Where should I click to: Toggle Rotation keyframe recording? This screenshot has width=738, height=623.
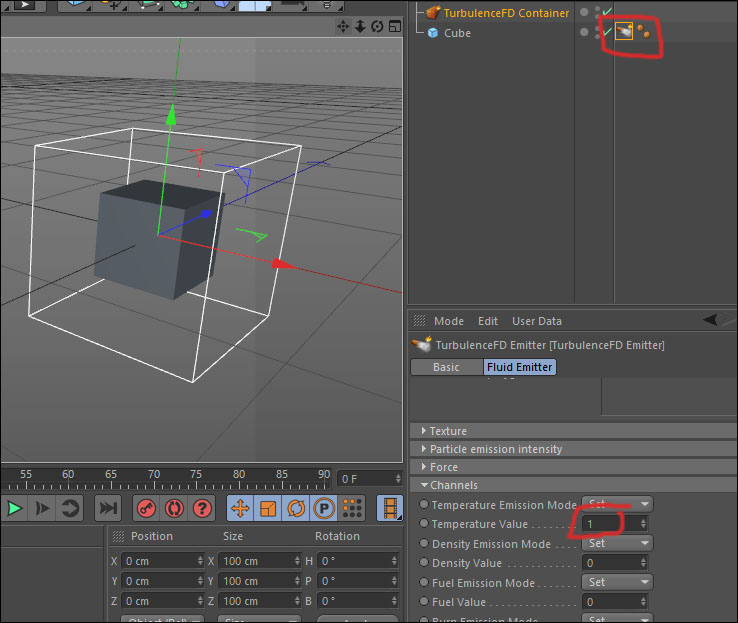pos(296,508)
